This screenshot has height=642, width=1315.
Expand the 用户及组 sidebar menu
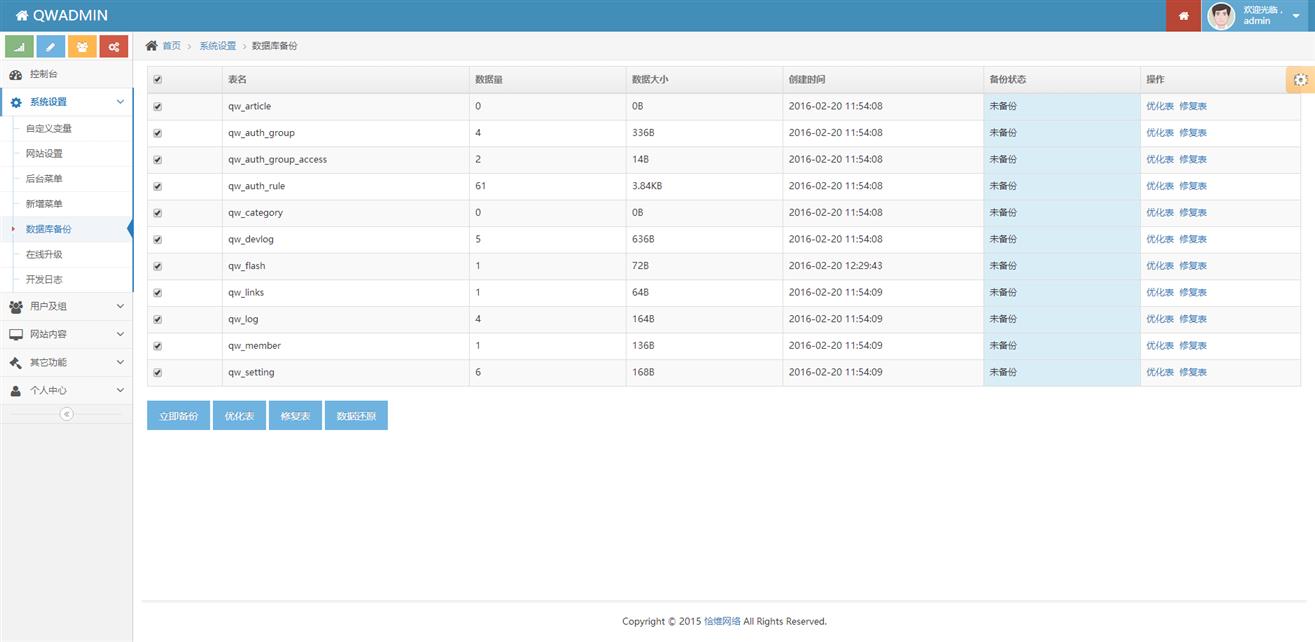[66, 306]
